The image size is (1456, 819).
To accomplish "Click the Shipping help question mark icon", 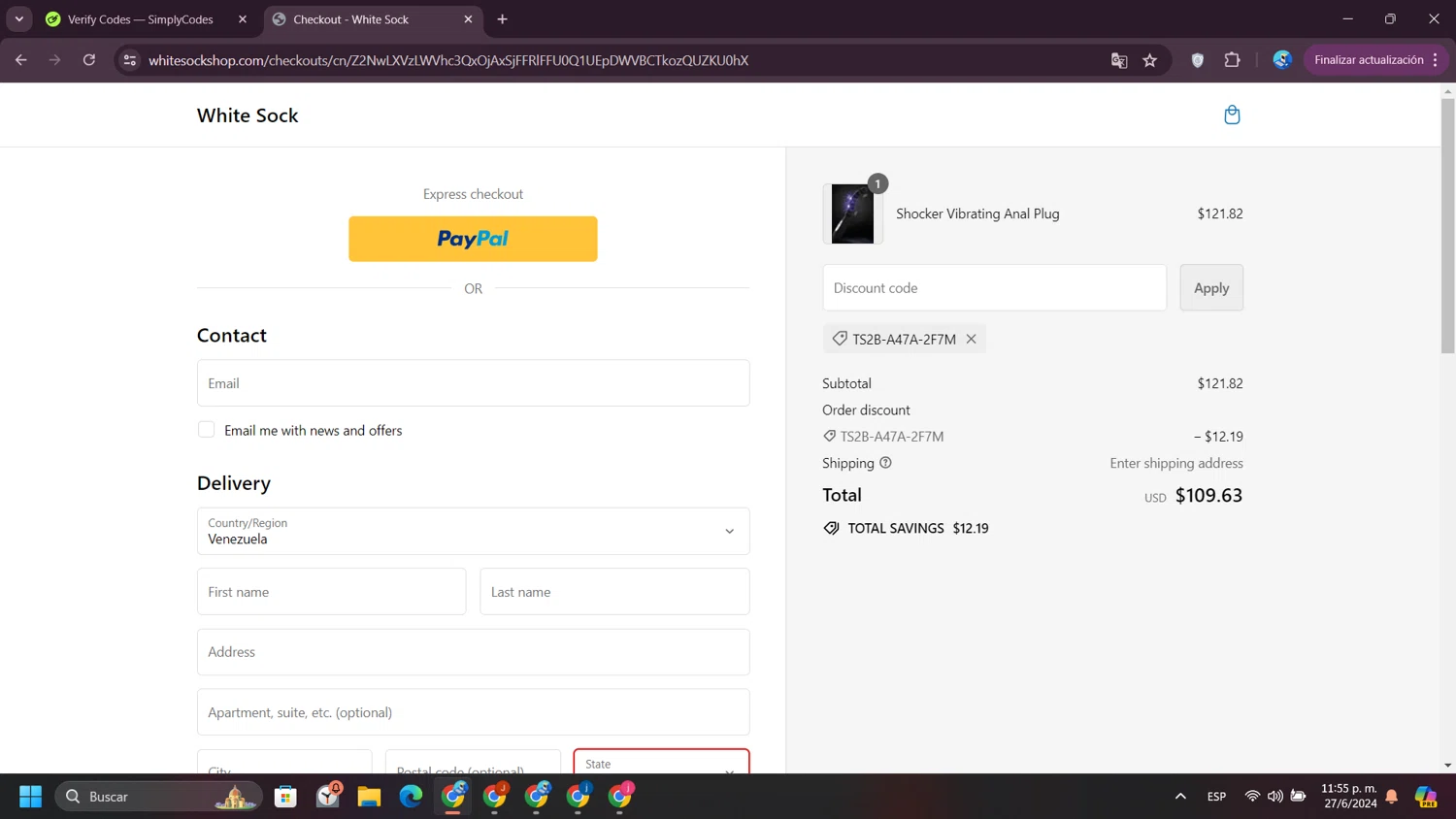I will pyautogui.click(x=885, y=463).
